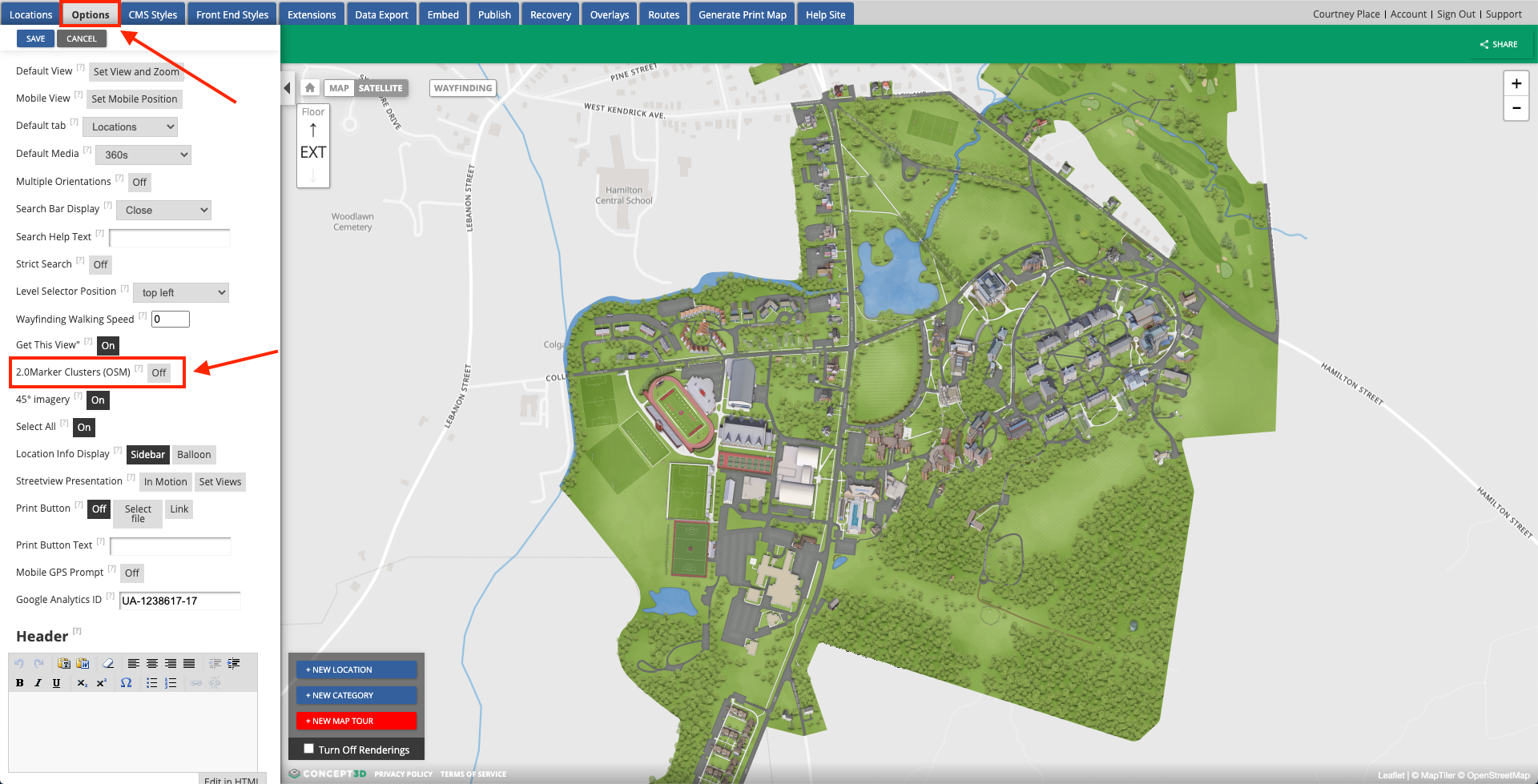Click + NEW LOCATION button

coord(356,669)
